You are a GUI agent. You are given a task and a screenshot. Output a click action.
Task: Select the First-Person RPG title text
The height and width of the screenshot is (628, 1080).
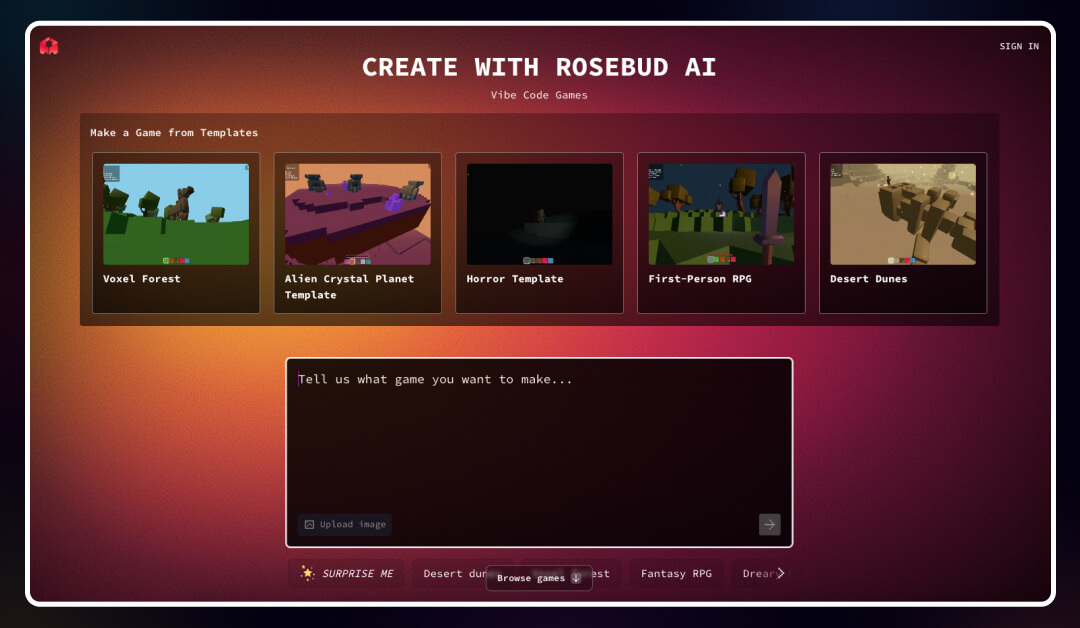point(700,279)
